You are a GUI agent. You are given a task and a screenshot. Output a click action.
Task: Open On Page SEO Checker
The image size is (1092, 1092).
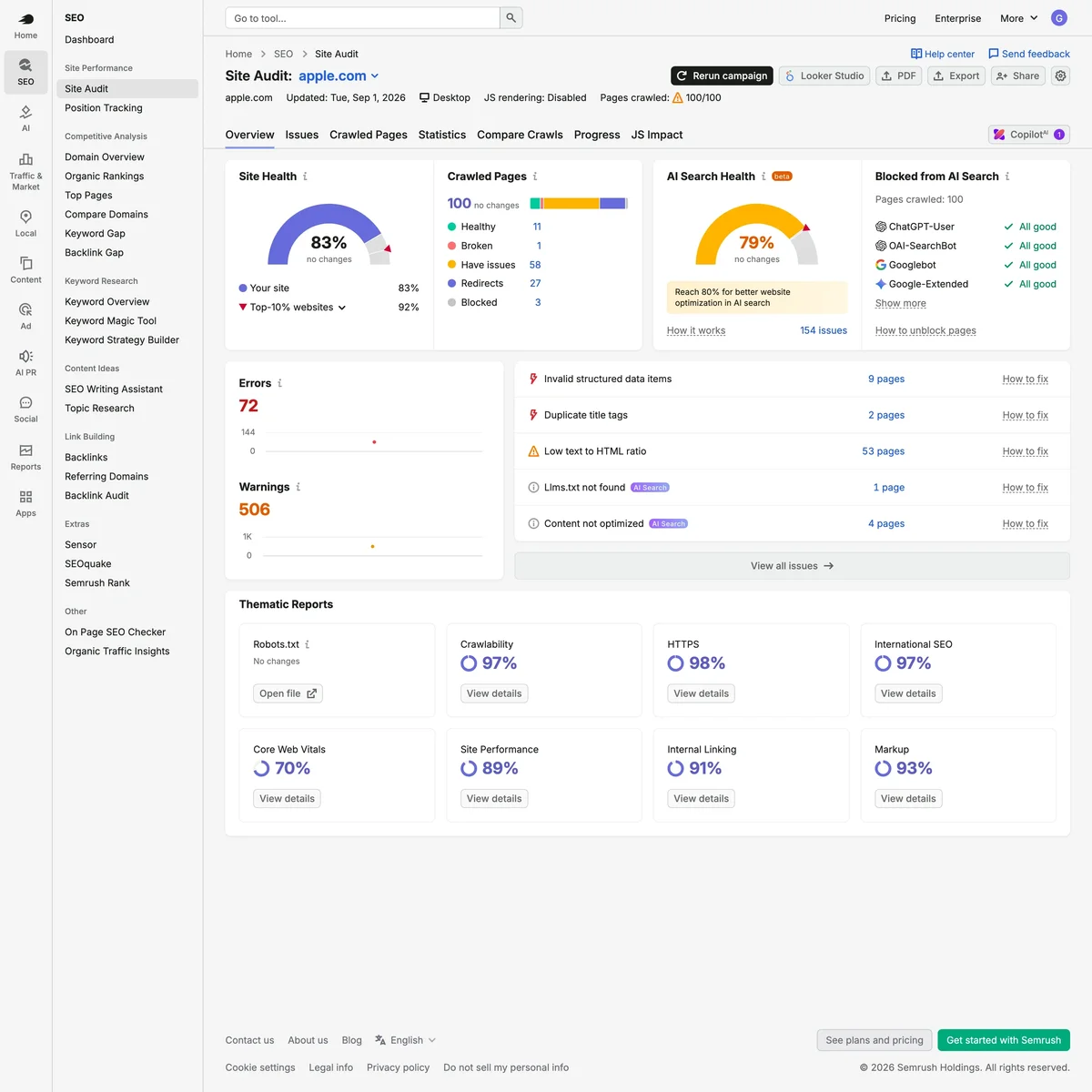[x=115, y=632]
